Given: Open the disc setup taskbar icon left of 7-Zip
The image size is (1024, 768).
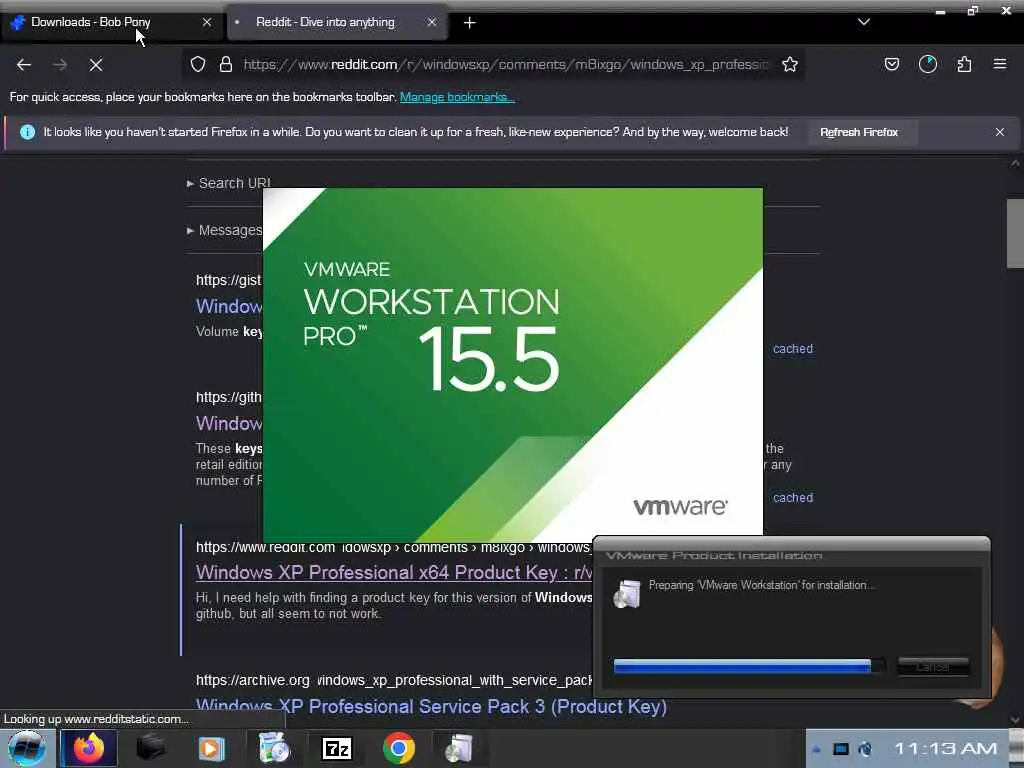Looking at the screenshot, I should coord(274,748).
